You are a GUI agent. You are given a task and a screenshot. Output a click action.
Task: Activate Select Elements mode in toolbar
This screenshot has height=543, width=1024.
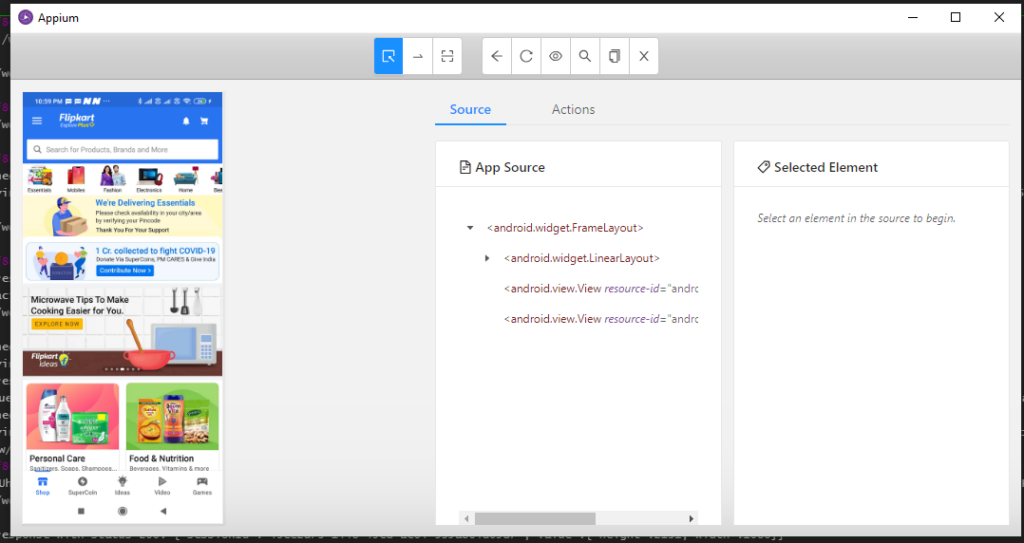click(388, 56)
